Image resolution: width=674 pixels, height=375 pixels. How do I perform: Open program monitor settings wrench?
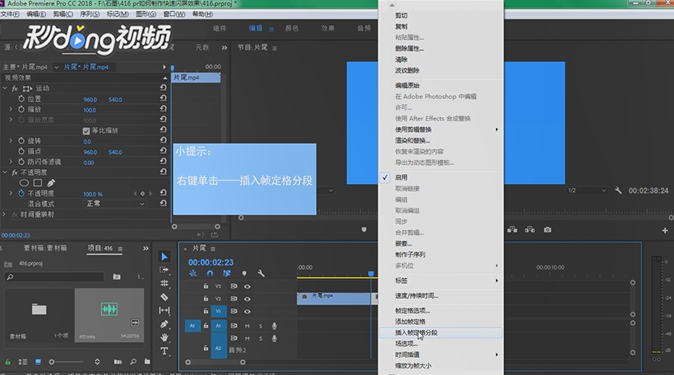coord(618,190)
